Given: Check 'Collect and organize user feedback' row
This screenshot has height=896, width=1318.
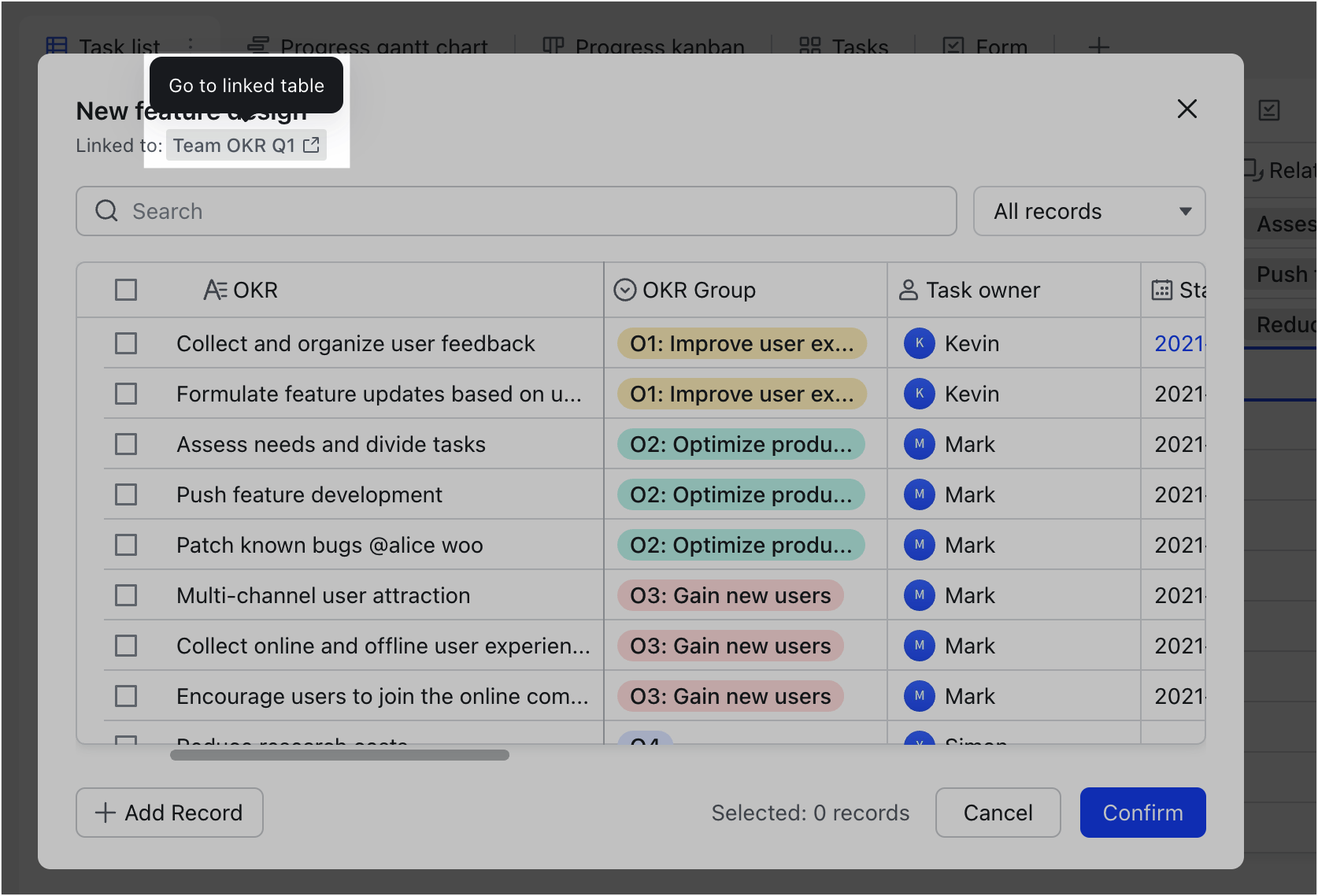Looking at the screenshot, I should (x=126, y=343).
